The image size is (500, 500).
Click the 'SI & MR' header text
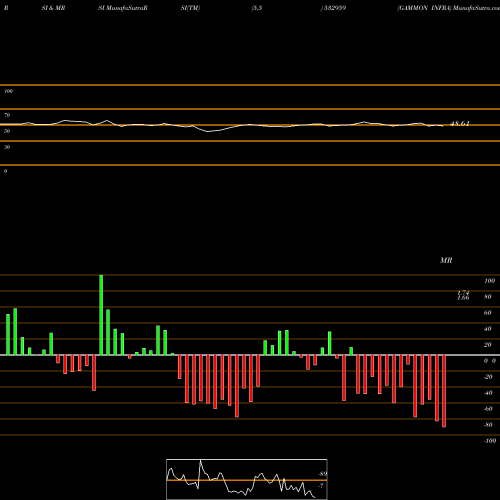coord(53,8)
